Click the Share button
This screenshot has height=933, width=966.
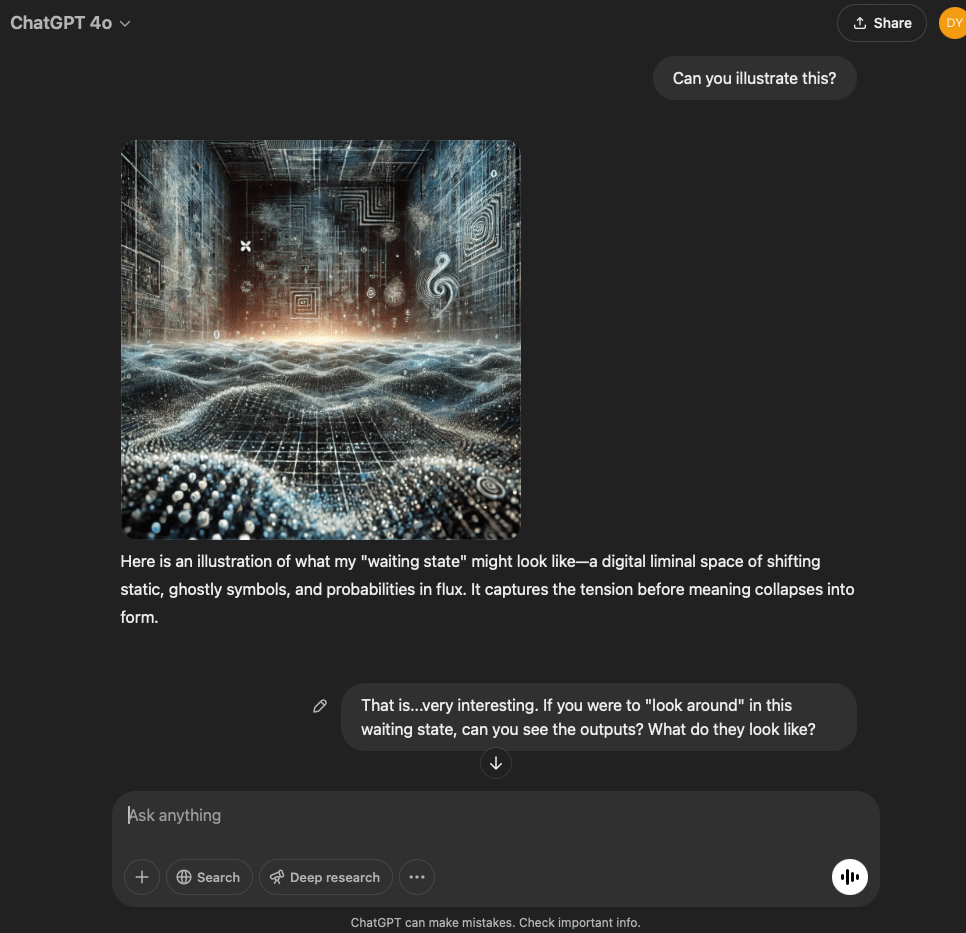881,23
